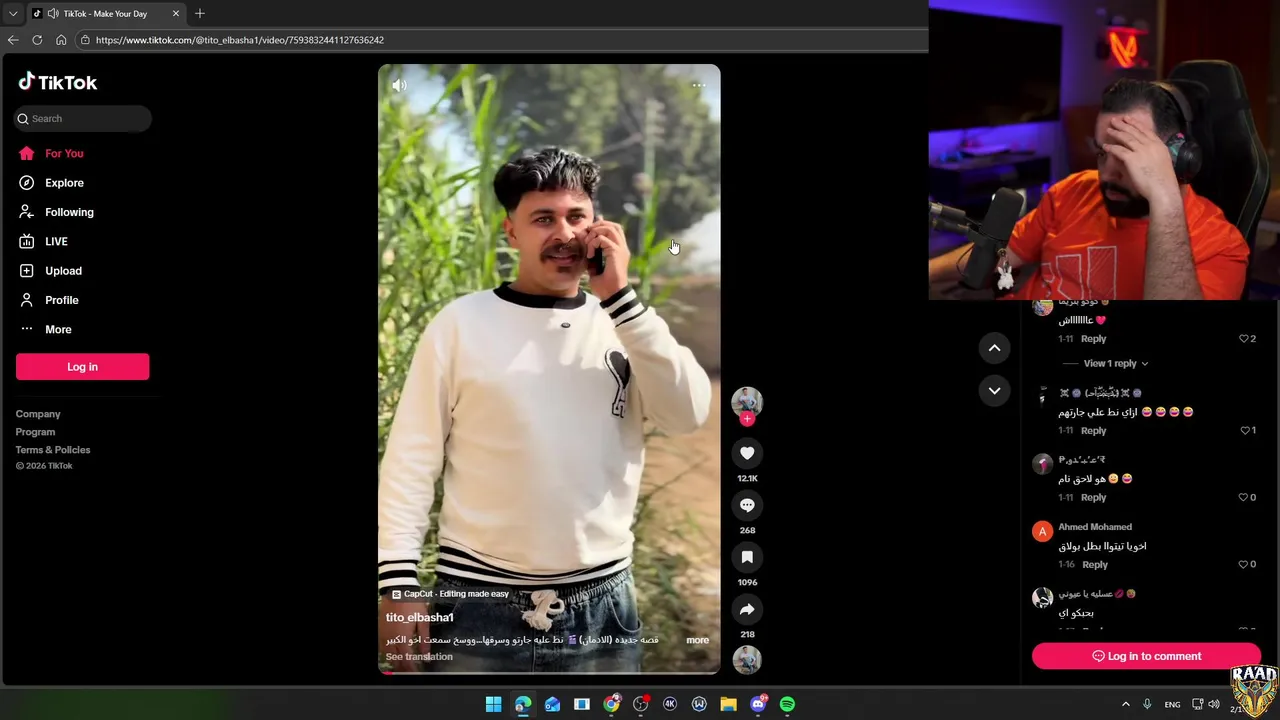This screenshot has width=1280, height=720.
Task: Open a new browser tab with plus
Action: click(x=200, y=13)
